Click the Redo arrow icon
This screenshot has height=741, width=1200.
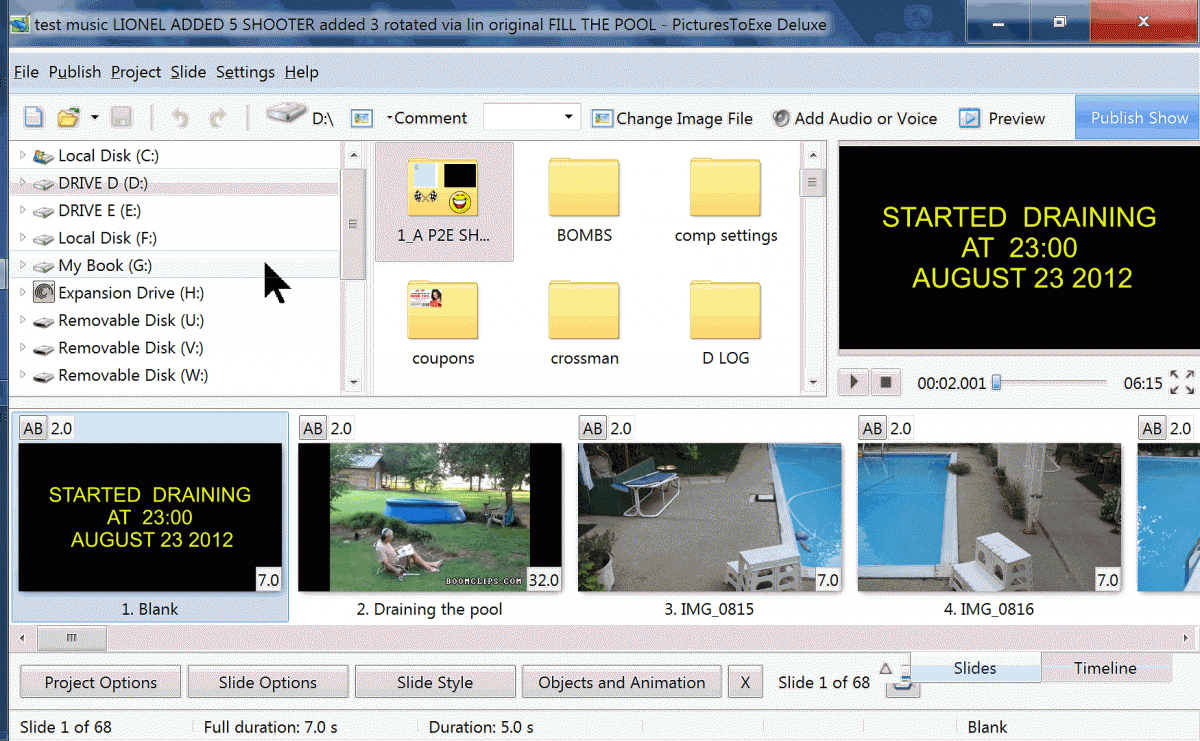tap(217, 118)
